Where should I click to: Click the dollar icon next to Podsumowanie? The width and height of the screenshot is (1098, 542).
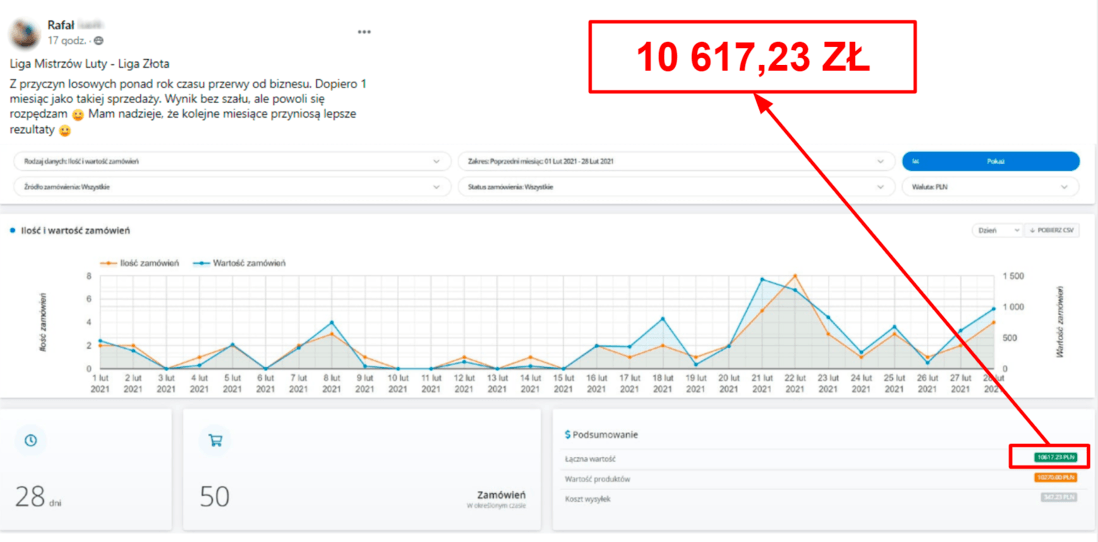(x=568, y=435)
